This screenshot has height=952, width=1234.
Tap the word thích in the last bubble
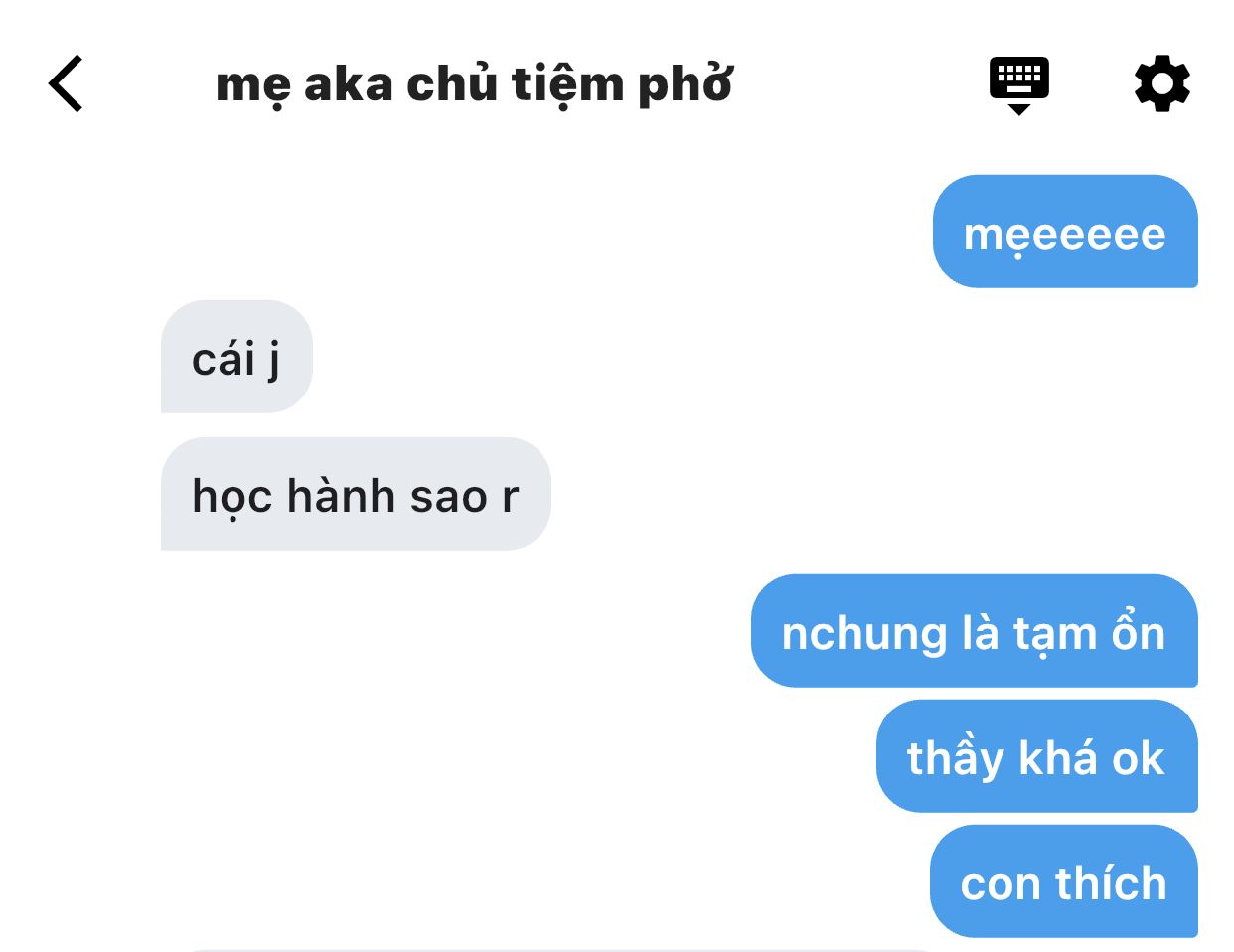[x=1111, y=882]
